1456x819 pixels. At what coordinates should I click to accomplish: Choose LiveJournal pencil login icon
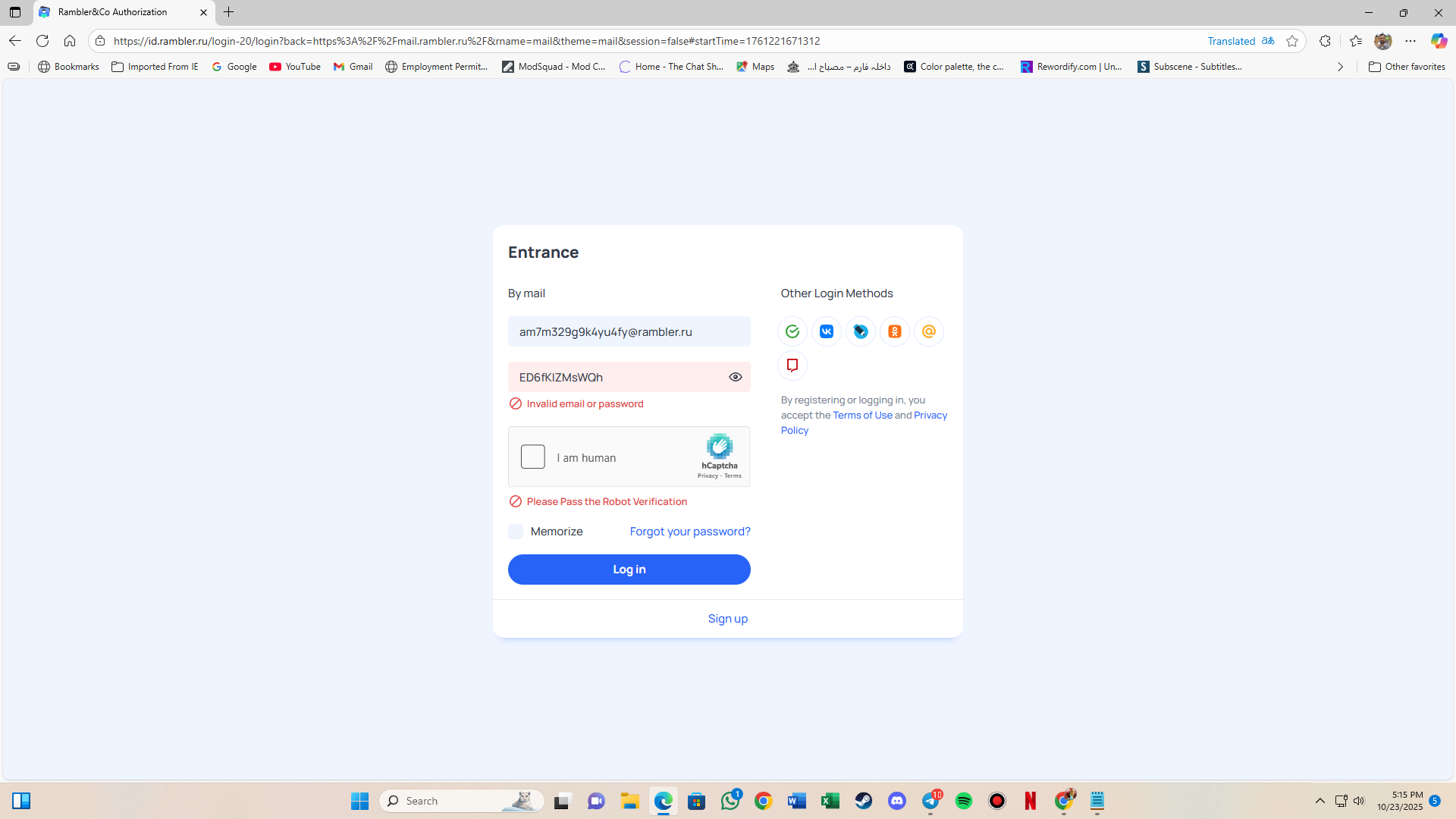point(861,331)
